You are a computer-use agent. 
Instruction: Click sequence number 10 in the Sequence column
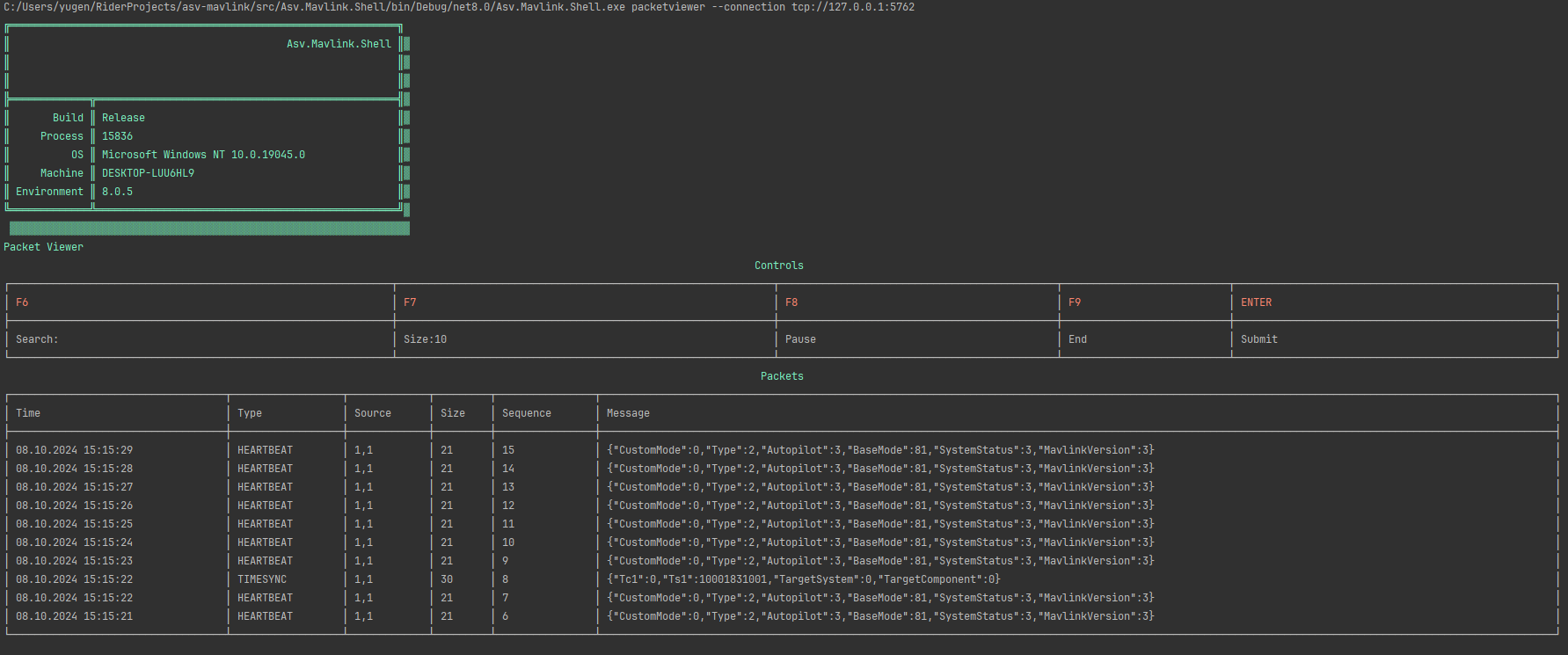point(508,542)
